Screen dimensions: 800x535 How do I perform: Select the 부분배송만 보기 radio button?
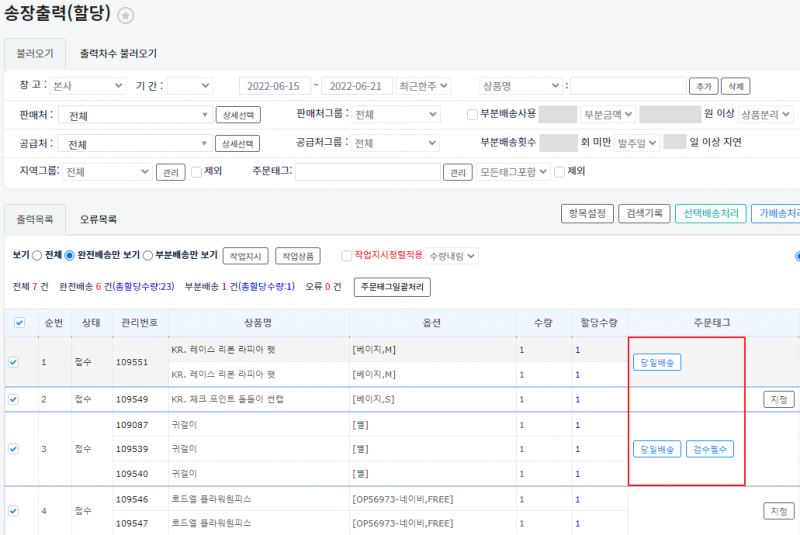tap(148, 256)
